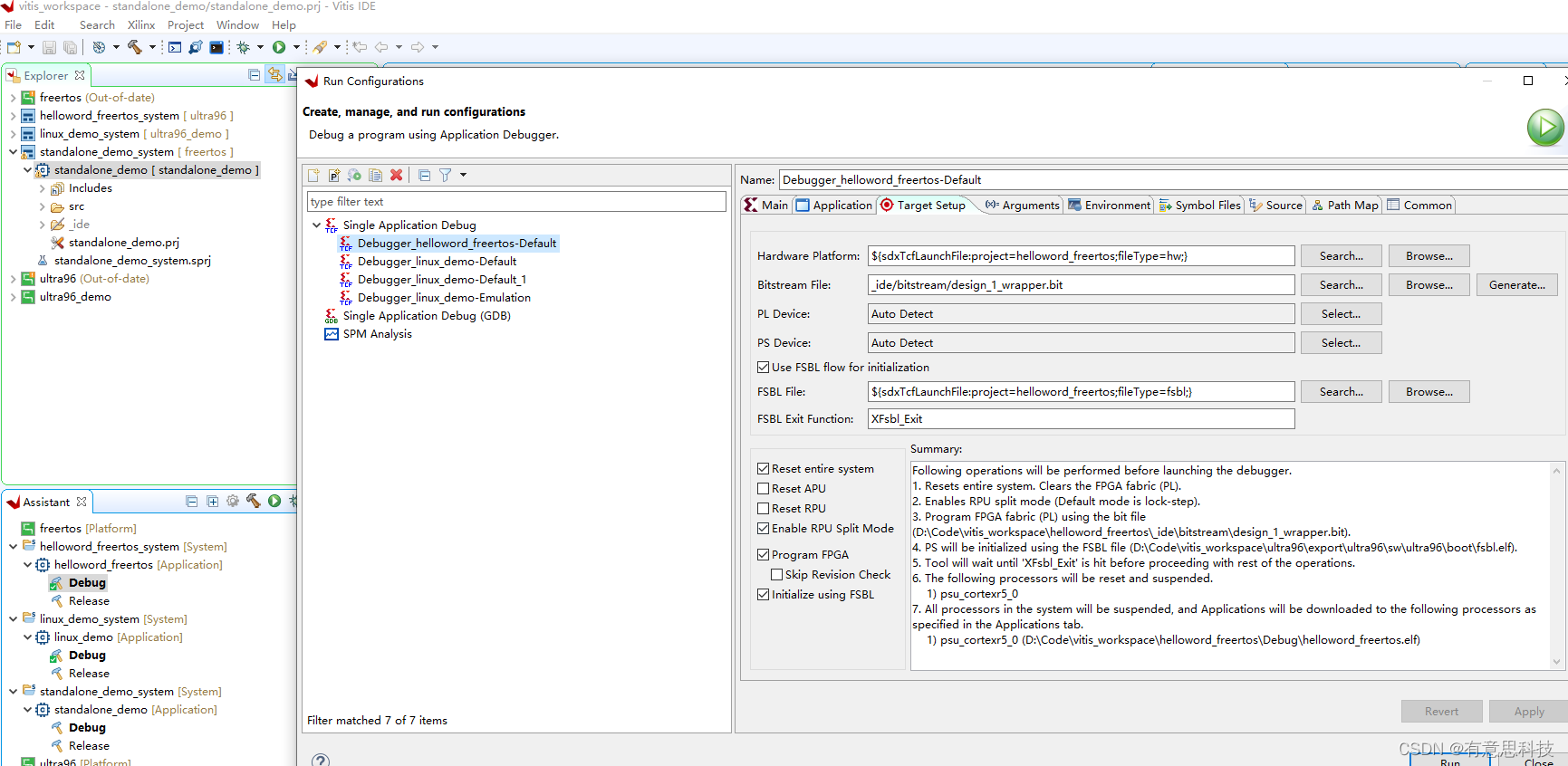Click the Apply button
The height and width of the screenshot is (766, 1568).
point(1529,712)
